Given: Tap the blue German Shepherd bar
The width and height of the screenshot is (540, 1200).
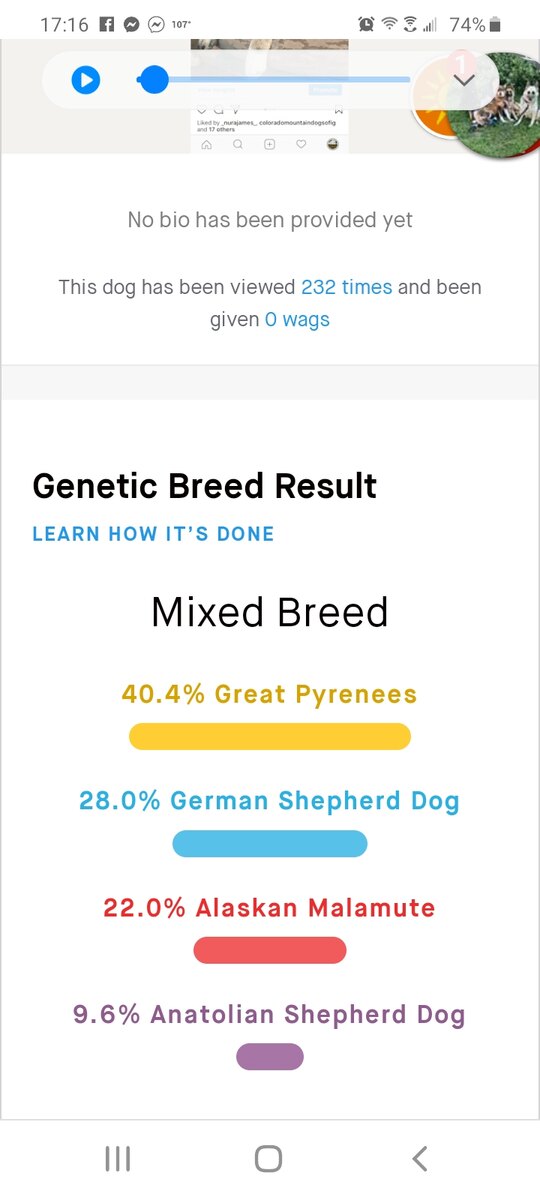Looking at the screenshot, I should tap(270, 843).
